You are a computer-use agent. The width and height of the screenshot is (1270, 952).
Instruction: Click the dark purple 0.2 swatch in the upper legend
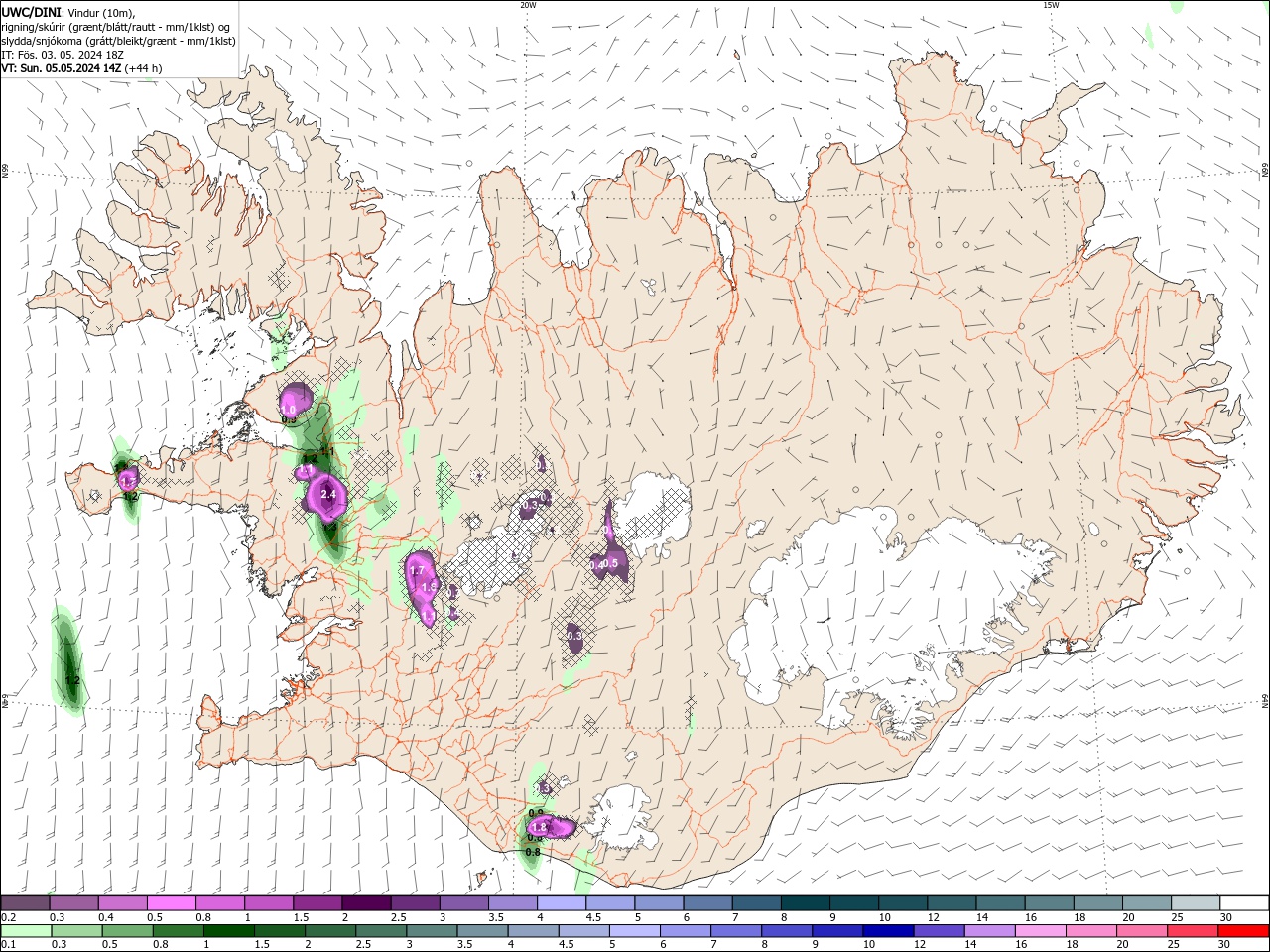coord(25,903)
